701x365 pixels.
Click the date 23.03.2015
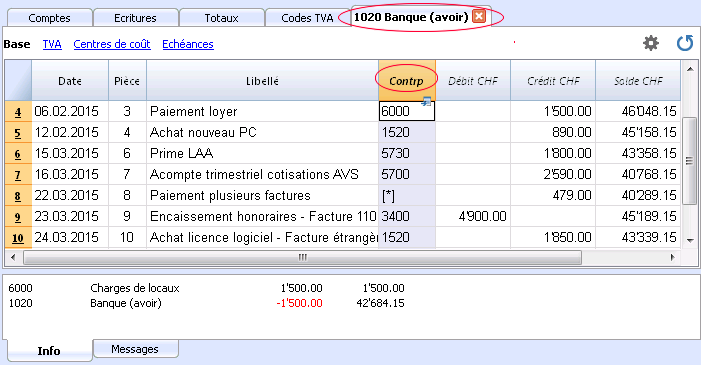pos(70,216)
